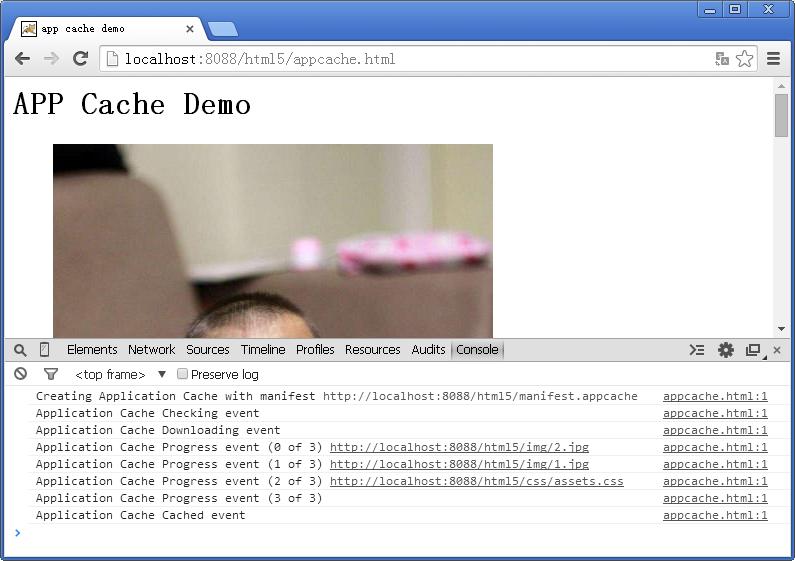
Task: Click the page document icon in address bar
Action: click(112, 59)
